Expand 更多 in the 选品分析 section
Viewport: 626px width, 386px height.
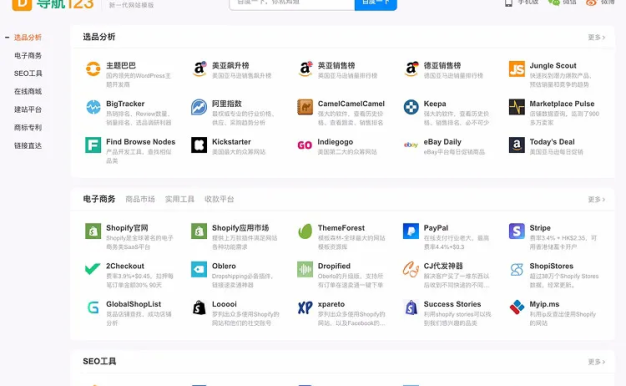[596, 37]
